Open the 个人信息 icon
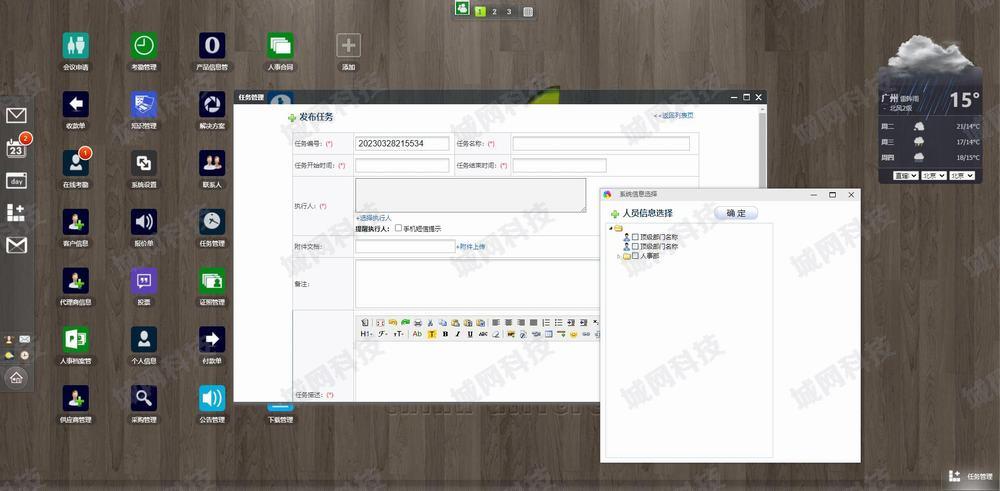This screenshot has width=1000, height=491. pos(144,339)
